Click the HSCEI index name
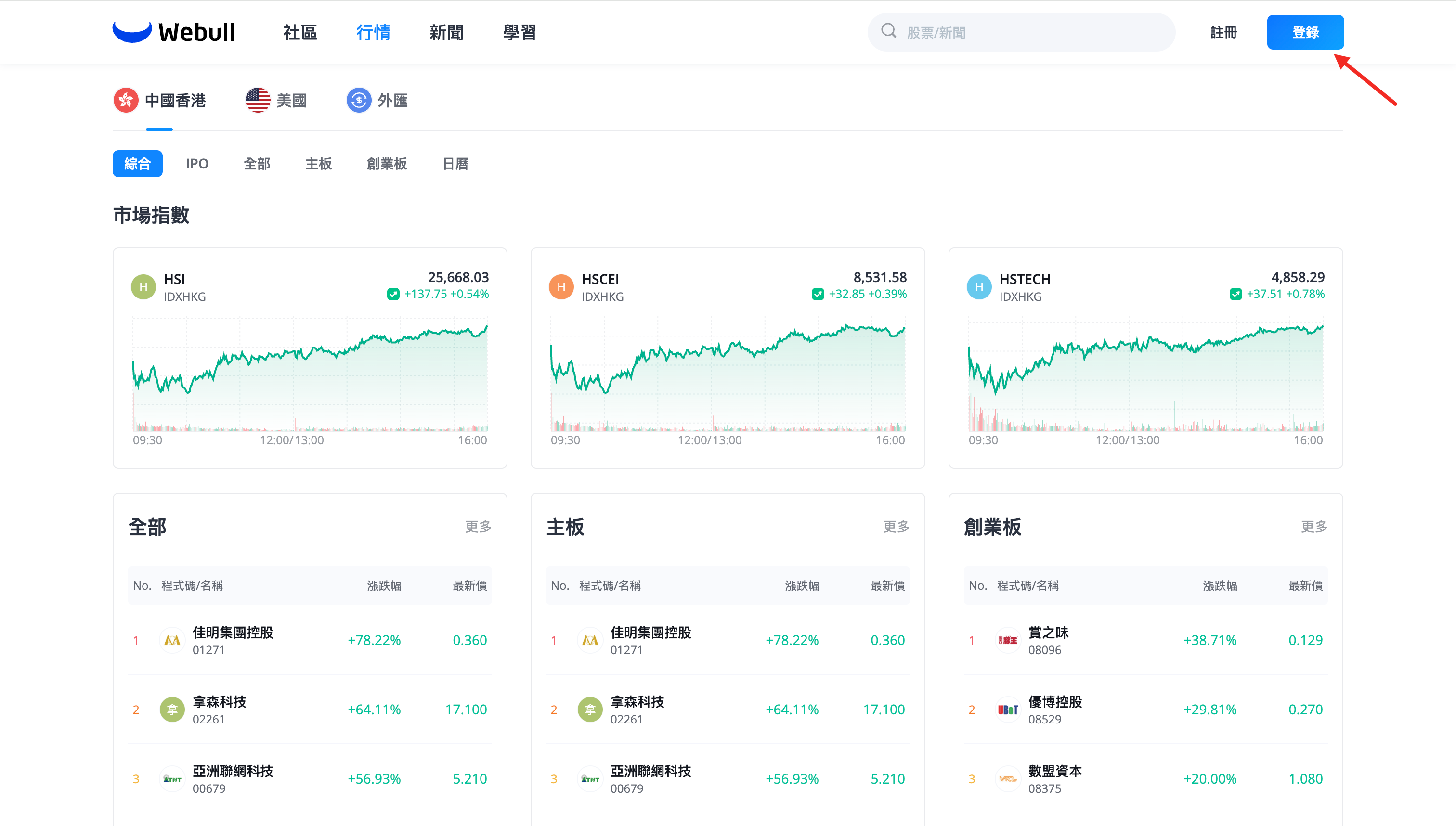The height and width of the screenshot is (826, 1456). (x=600, y=279)
